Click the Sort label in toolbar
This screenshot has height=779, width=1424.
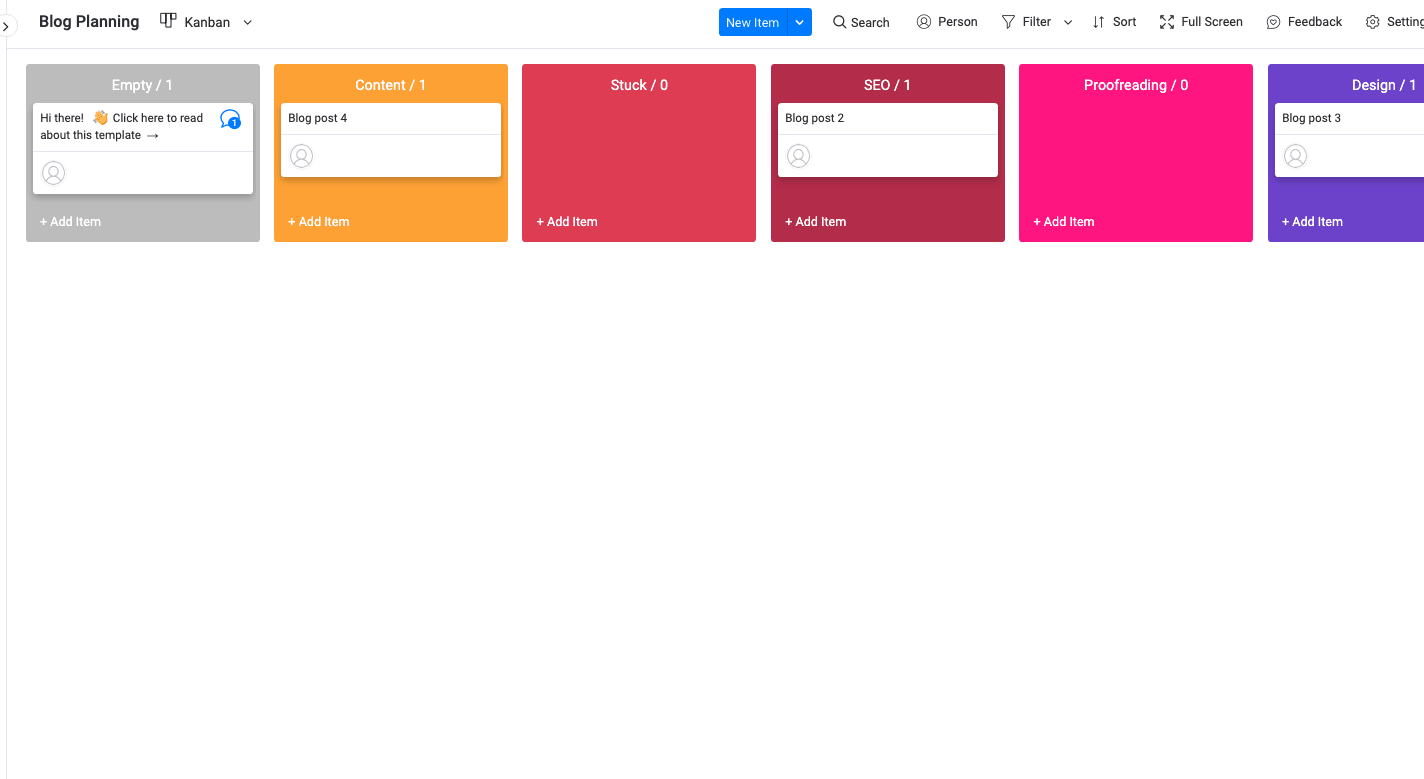pyautogui.click(x=1125, y=22)
